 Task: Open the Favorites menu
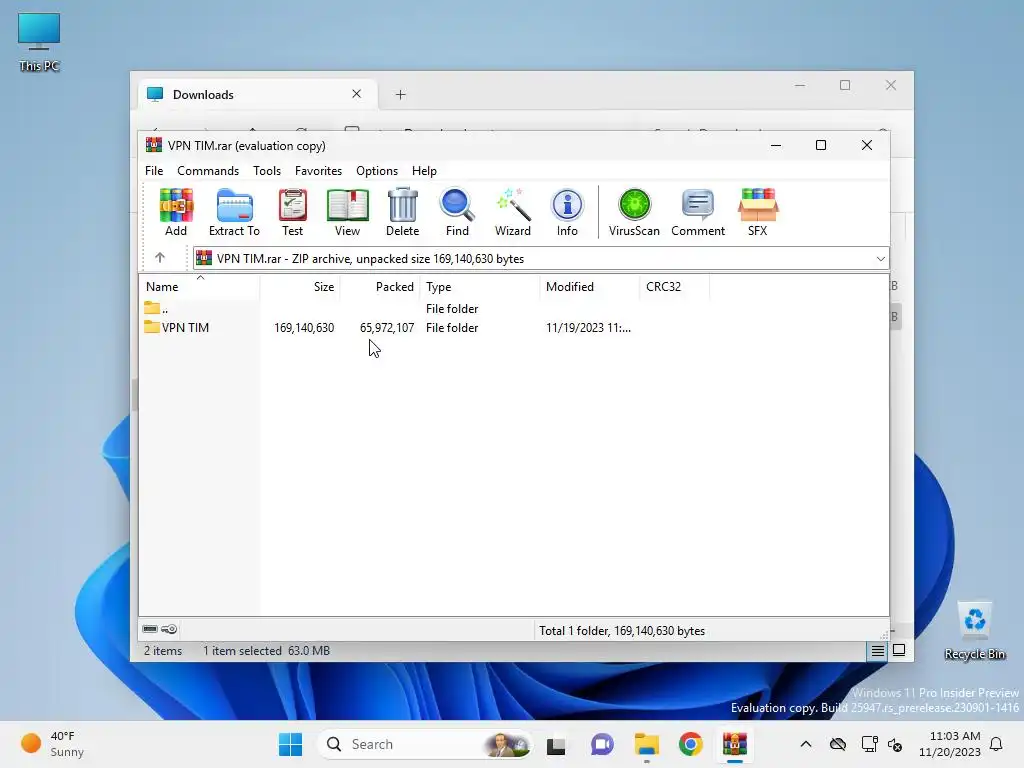[x=318, y=170]
